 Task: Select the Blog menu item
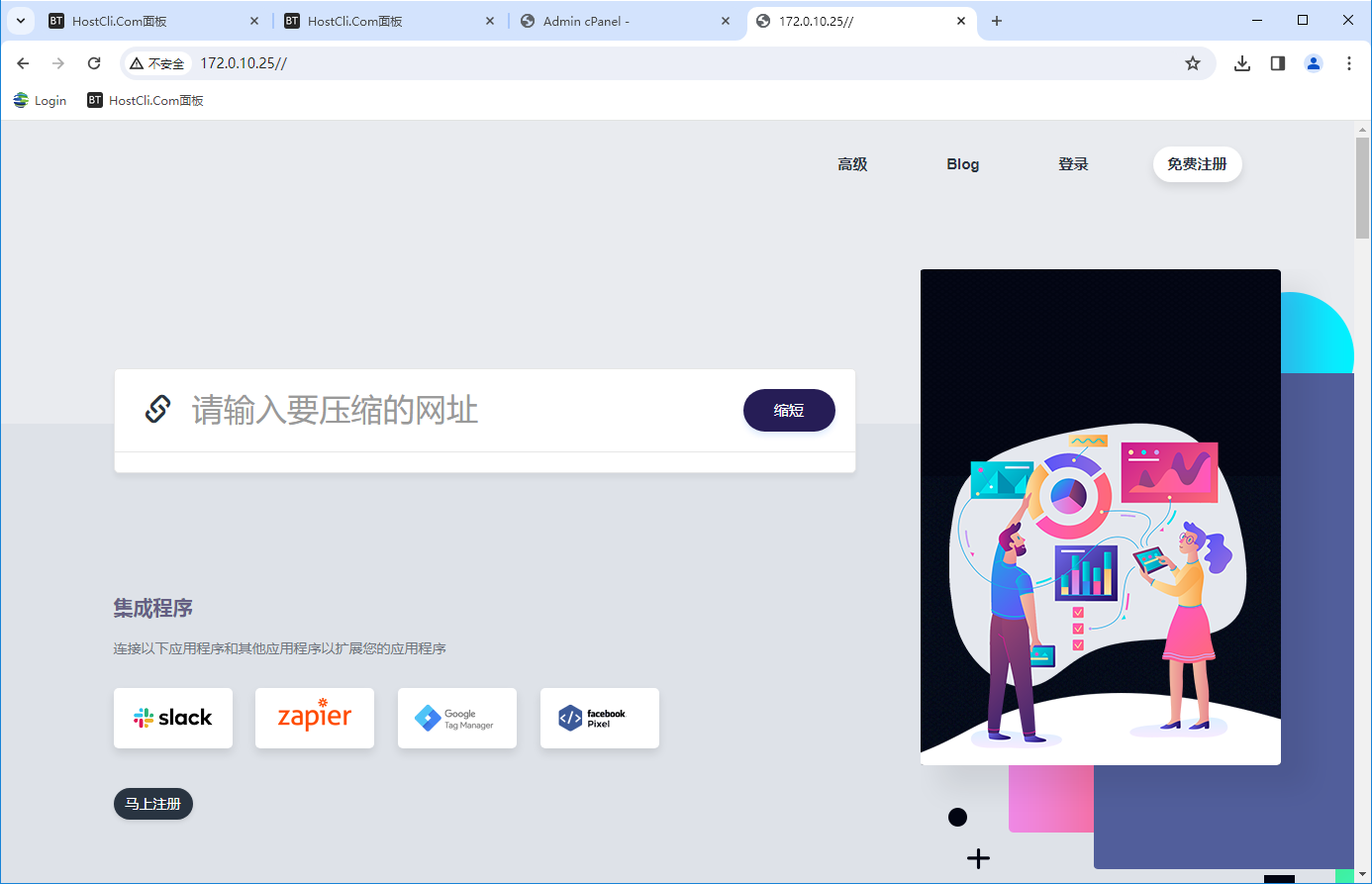(962, 163)
